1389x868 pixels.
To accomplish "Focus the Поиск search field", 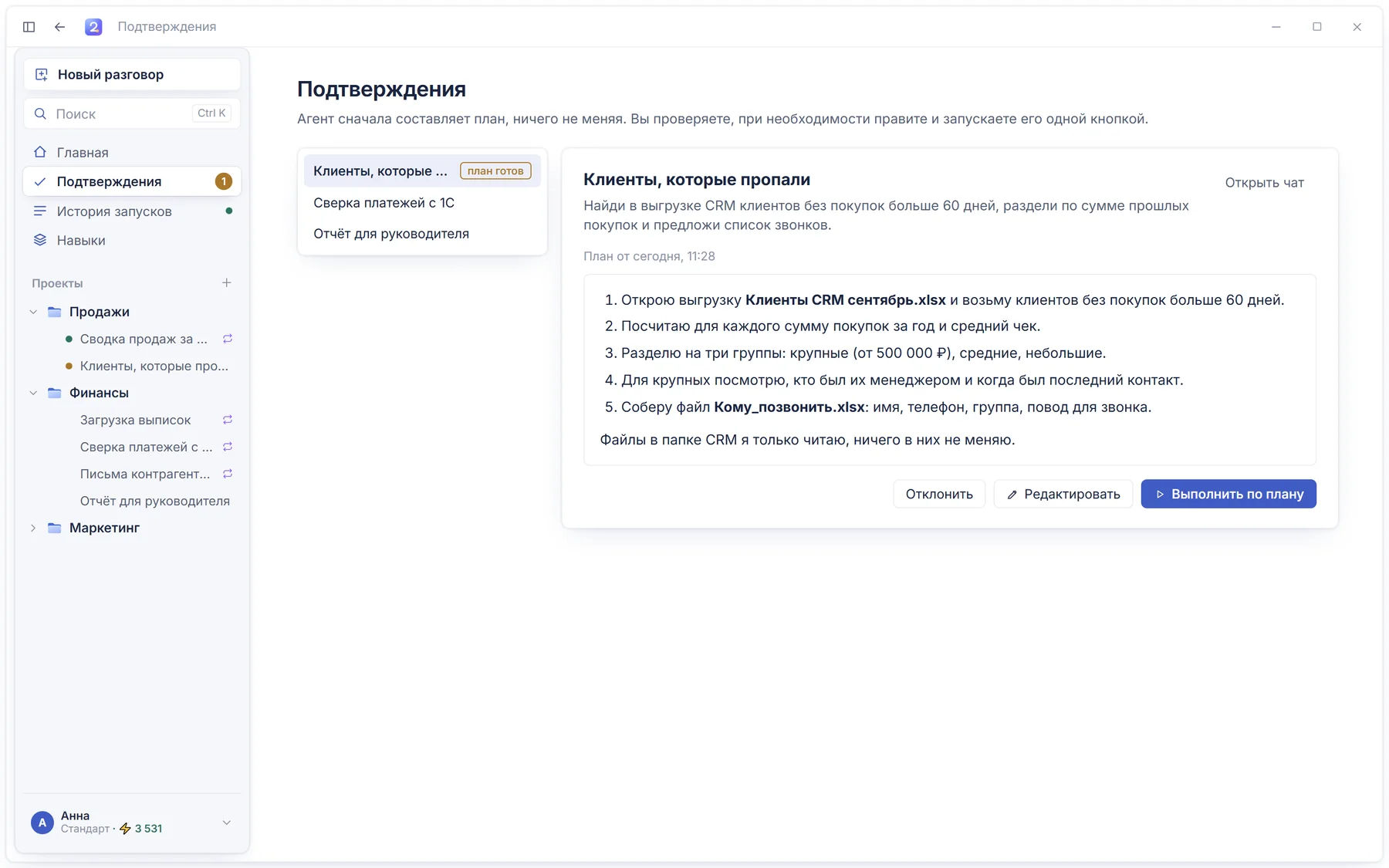I will tap(132, 113).
